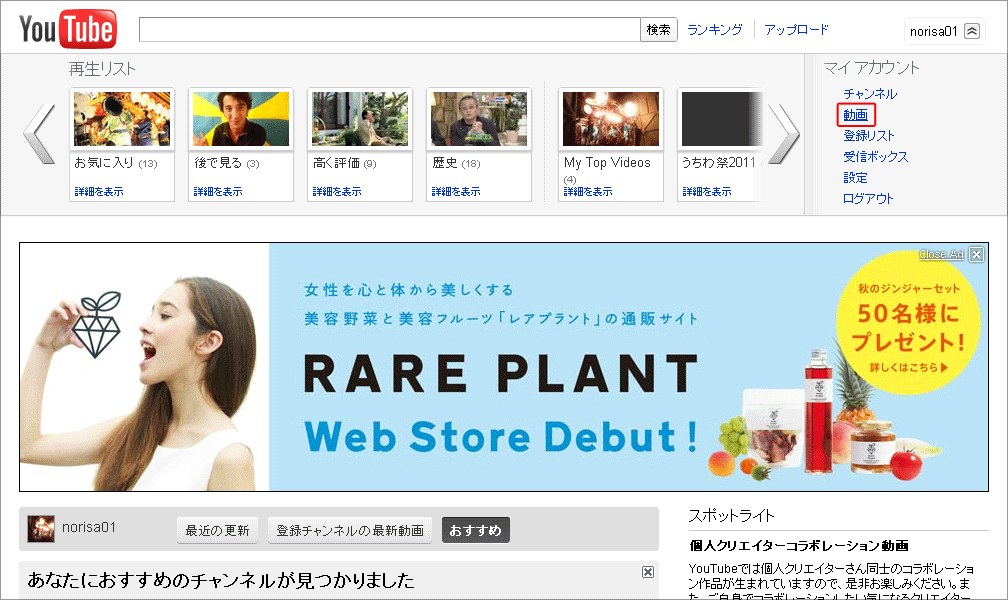Click the My Top Videos title text
This screenshot has height=600, width=1008.
pos(608,163)
